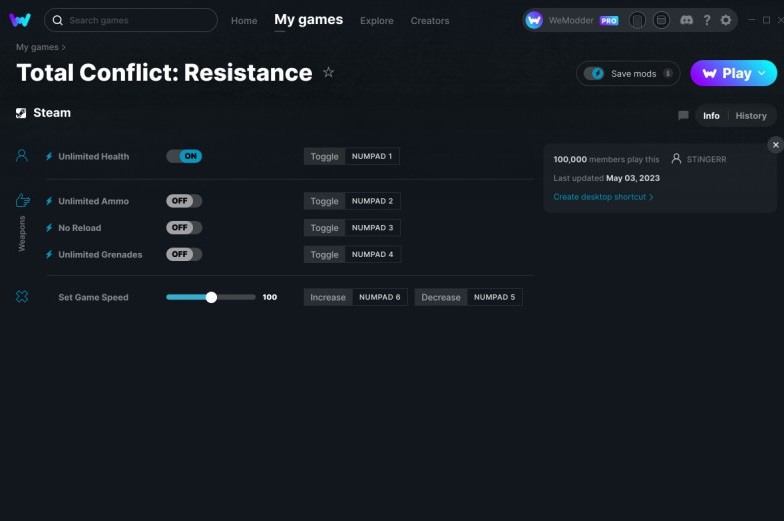Click the circular list icon in the header
The height and width of the screenshot is (521, 784).
661,20
